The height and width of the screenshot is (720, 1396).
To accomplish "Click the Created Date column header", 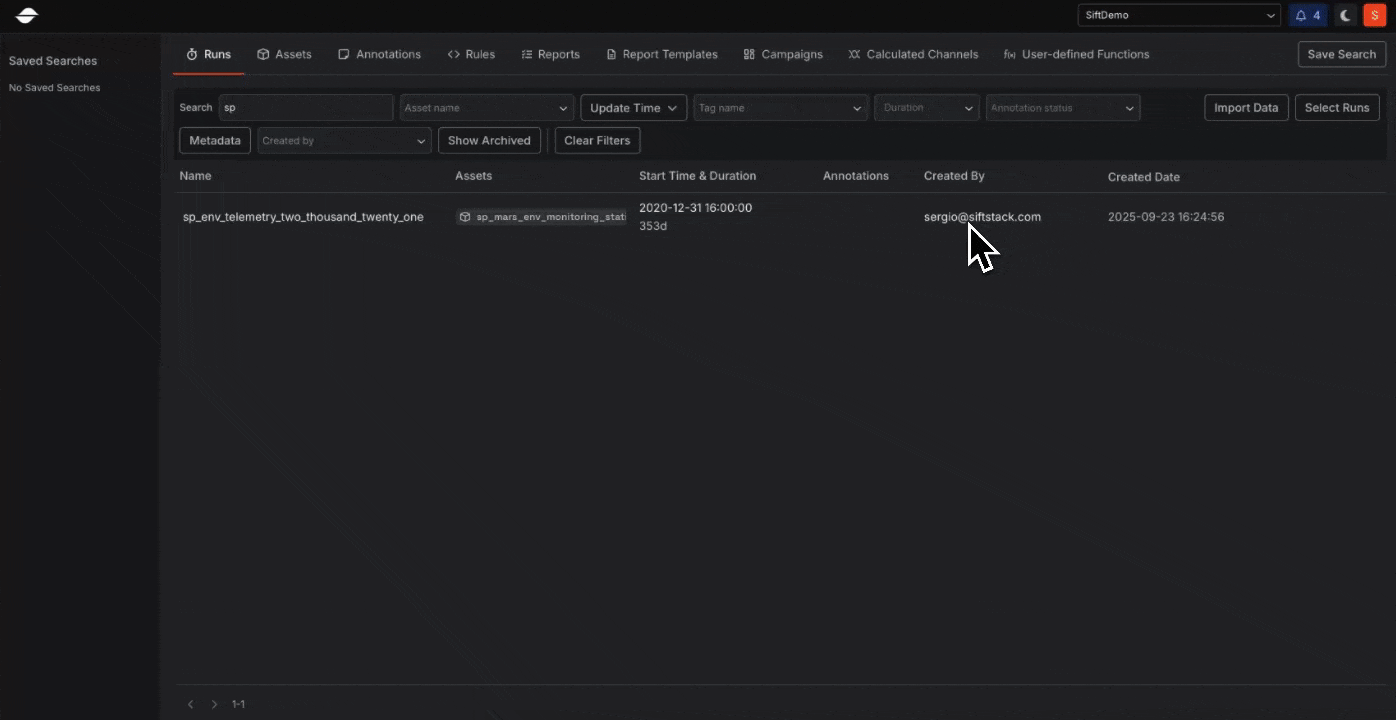I will 1144,177.
